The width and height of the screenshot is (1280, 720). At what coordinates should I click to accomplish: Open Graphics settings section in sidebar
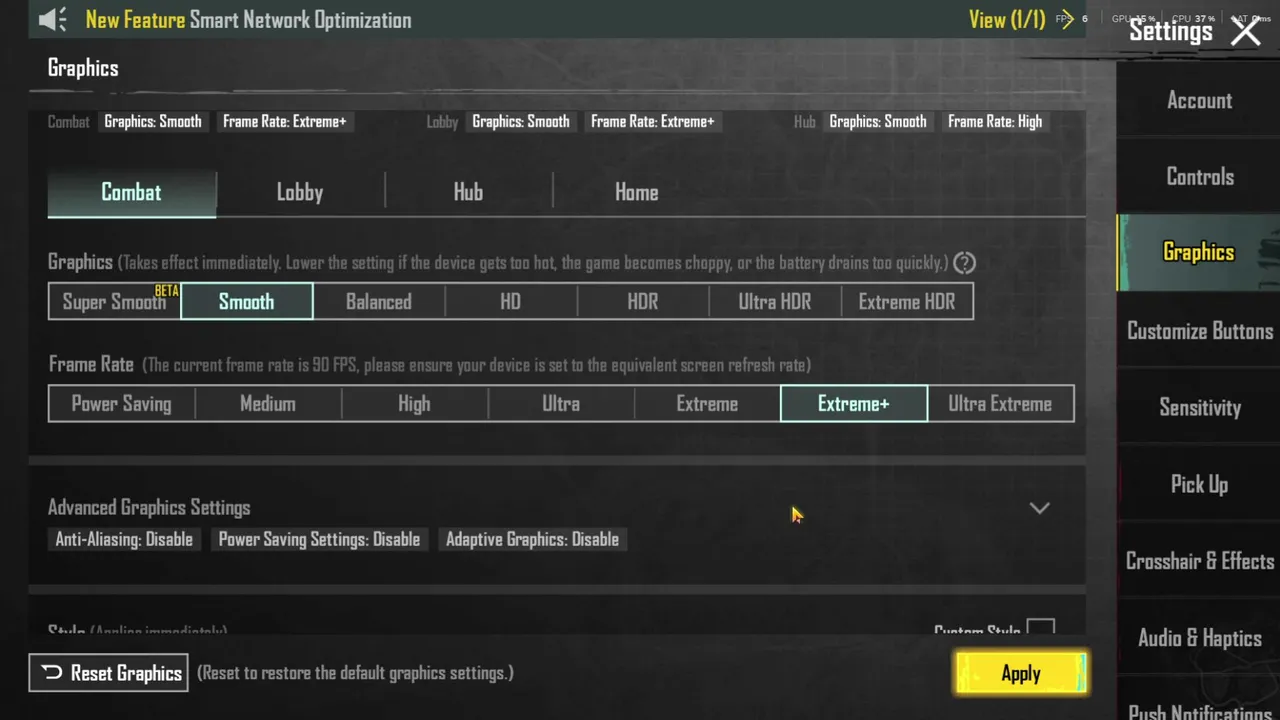tap(1199, 253)
